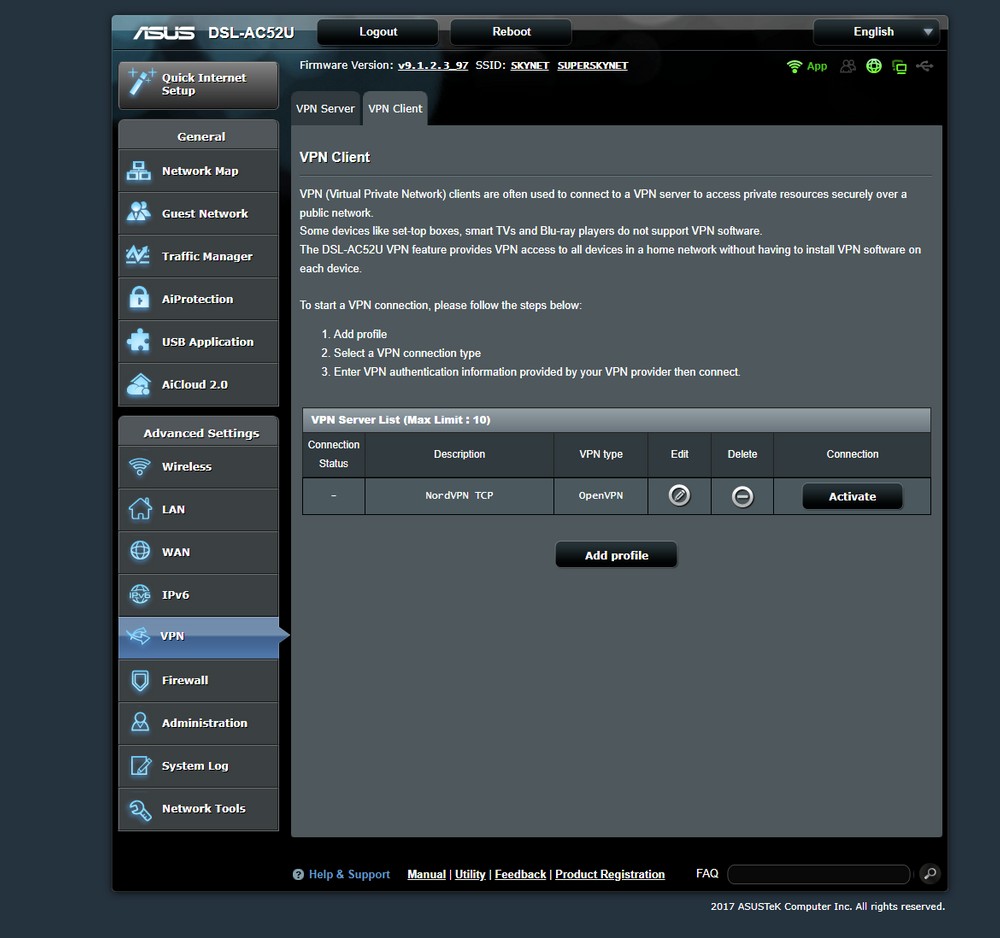Click the OpenVPN type cell
1000x938 pixels.
(601, 495)
